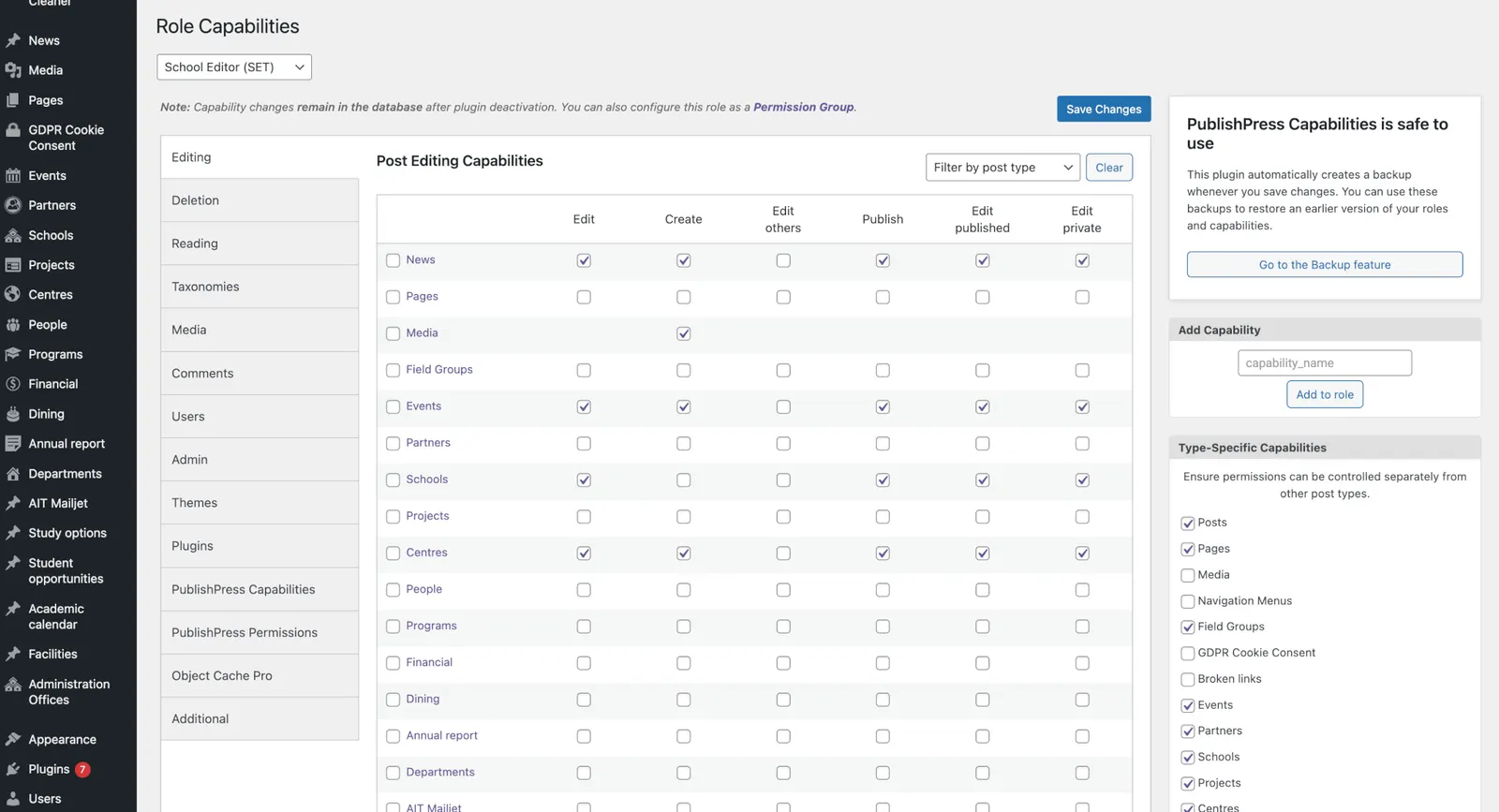Open the Deletion capabilities tab
This screenshot has width=1499, height=812.
[260, 200]
